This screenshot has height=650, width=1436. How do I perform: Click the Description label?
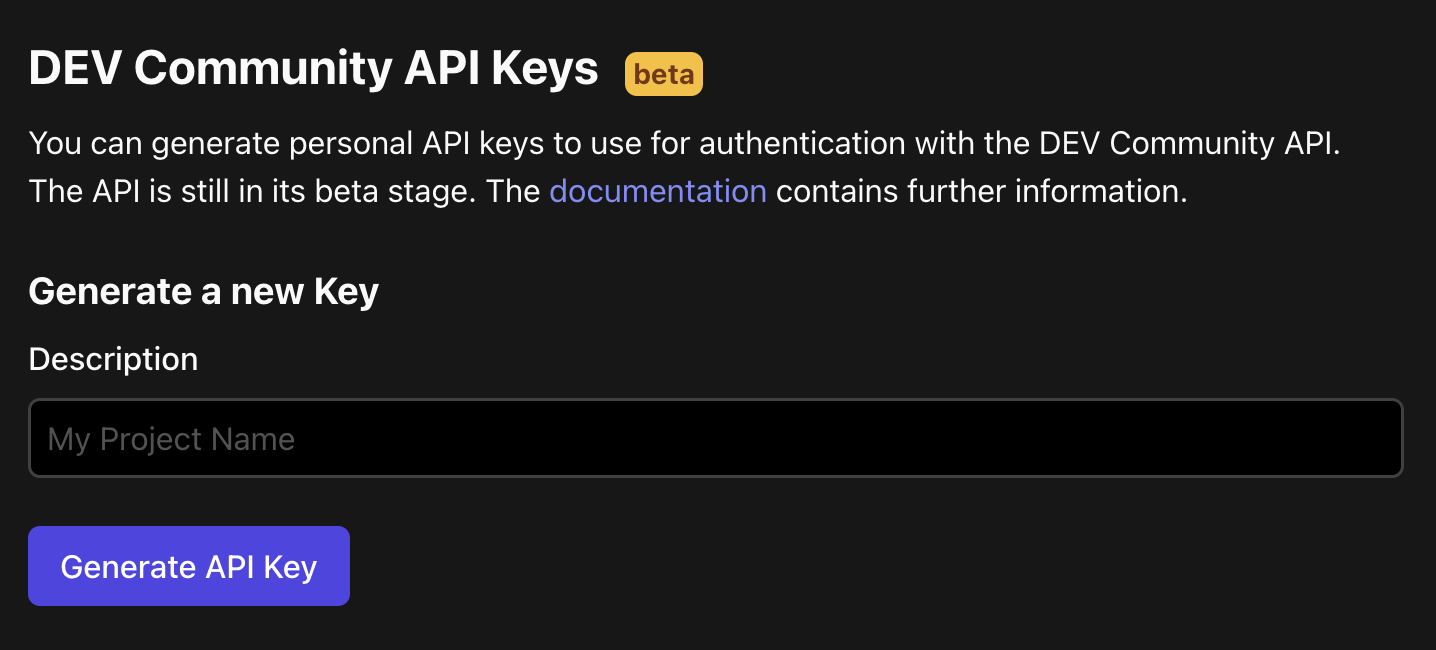coord(113,359)
